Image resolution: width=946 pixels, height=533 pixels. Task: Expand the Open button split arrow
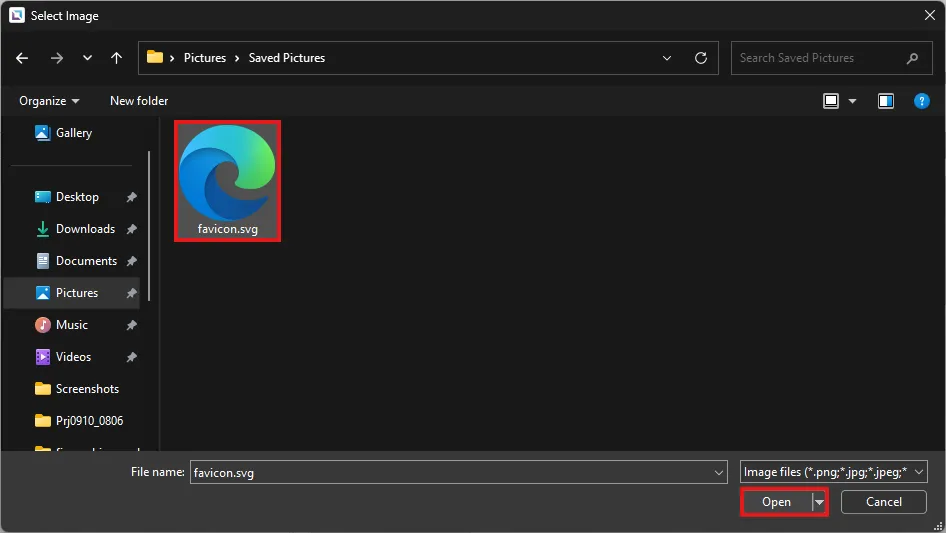point(820,502)
